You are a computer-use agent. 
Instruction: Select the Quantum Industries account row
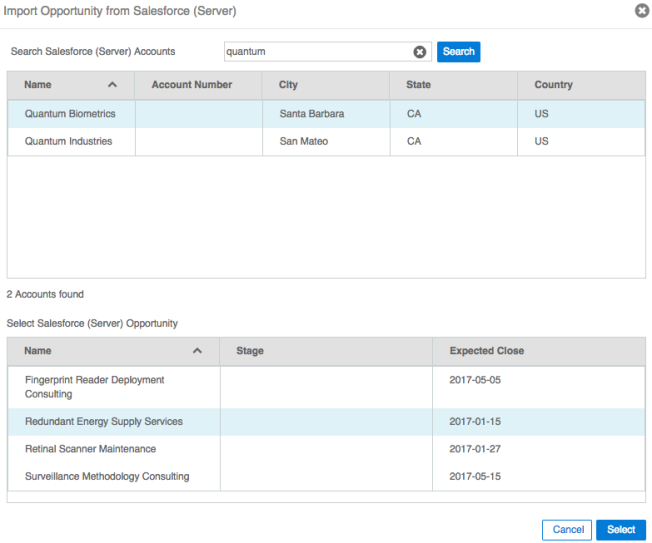[68, 142]
